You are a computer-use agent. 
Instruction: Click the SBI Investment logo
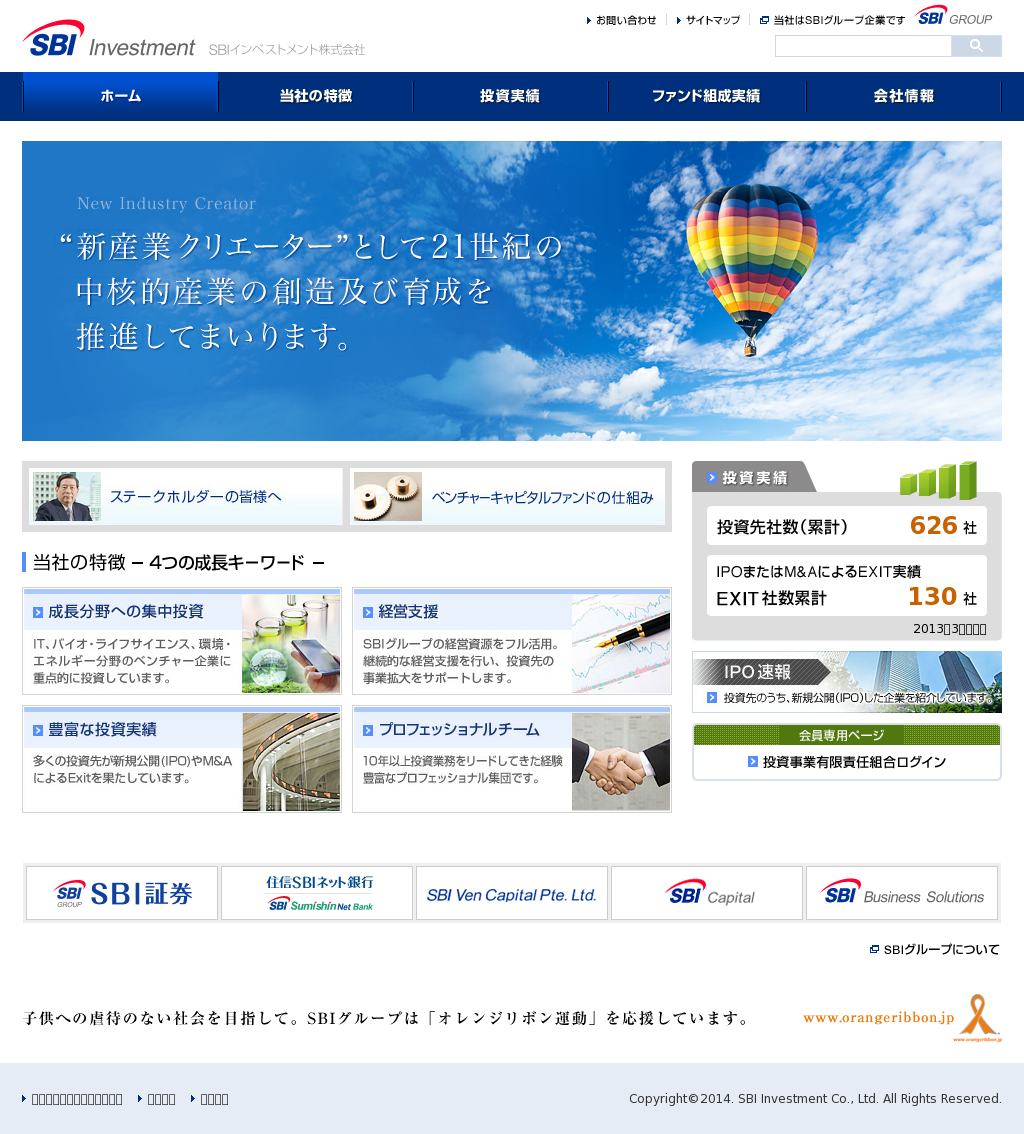[x=109, y=40]
